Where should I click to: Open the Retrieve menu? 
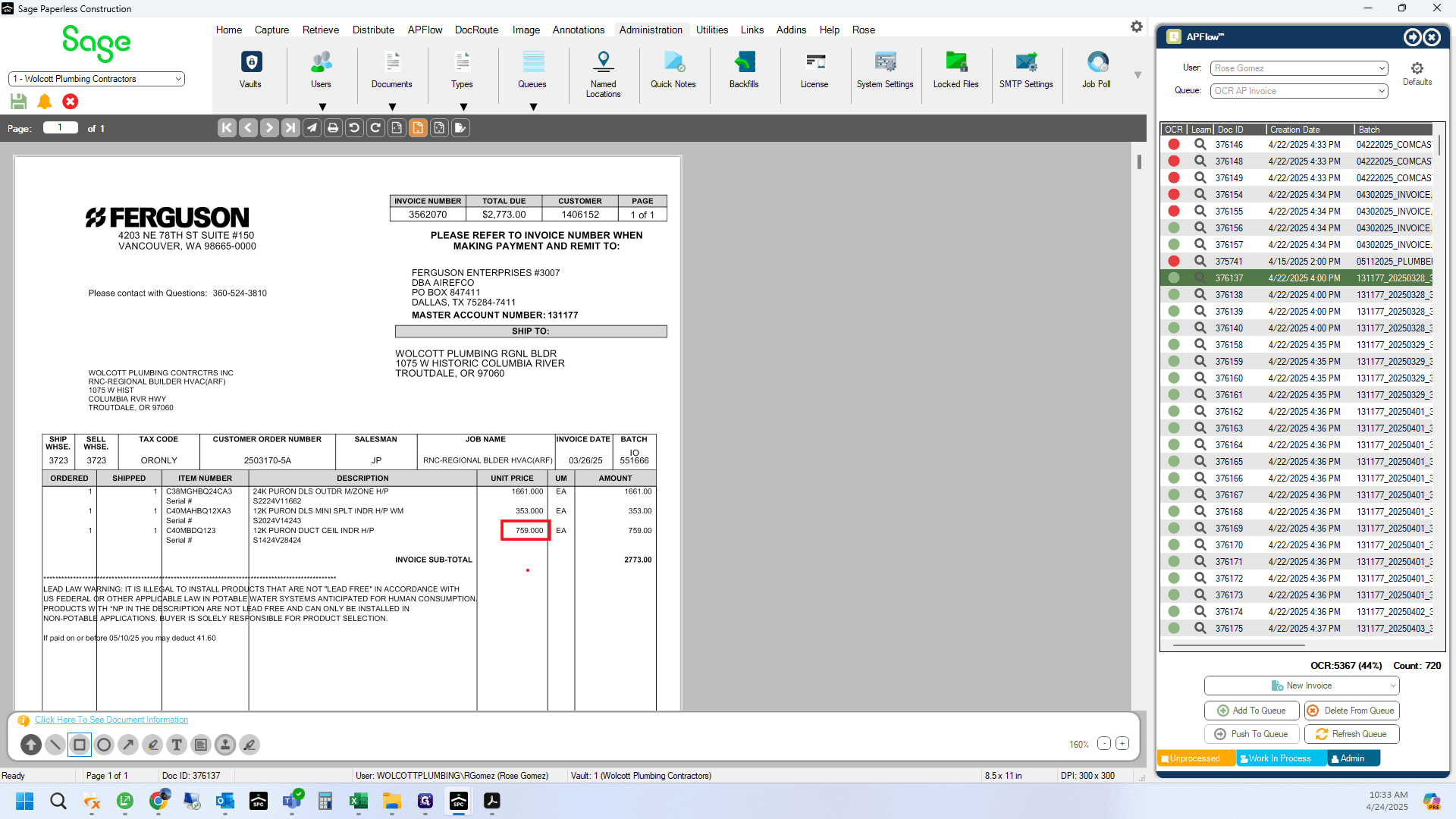[321, 30]
